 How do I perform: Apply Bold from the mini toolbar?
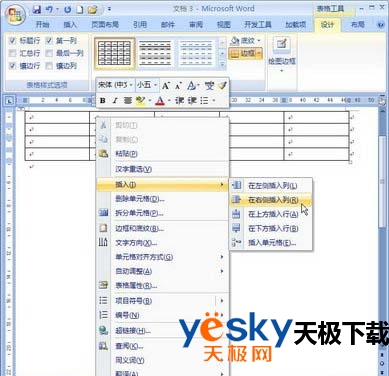point(103,100)
